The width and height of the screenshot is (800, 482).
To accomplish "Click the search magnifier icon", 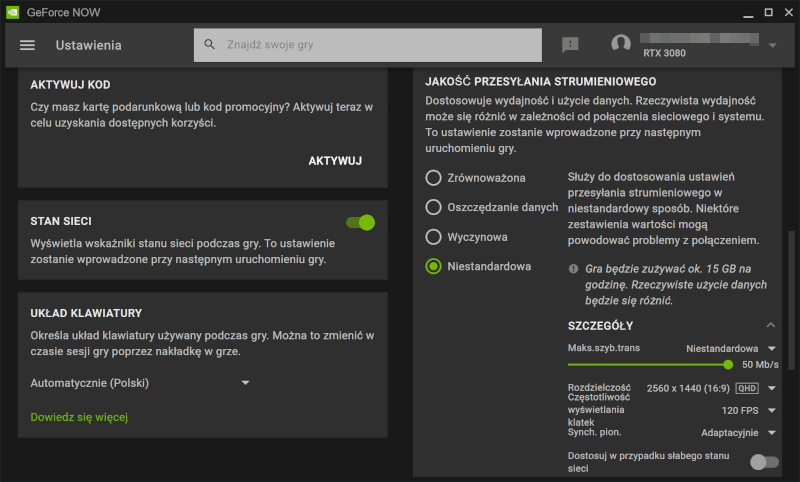I will click(x=210, y=45).
